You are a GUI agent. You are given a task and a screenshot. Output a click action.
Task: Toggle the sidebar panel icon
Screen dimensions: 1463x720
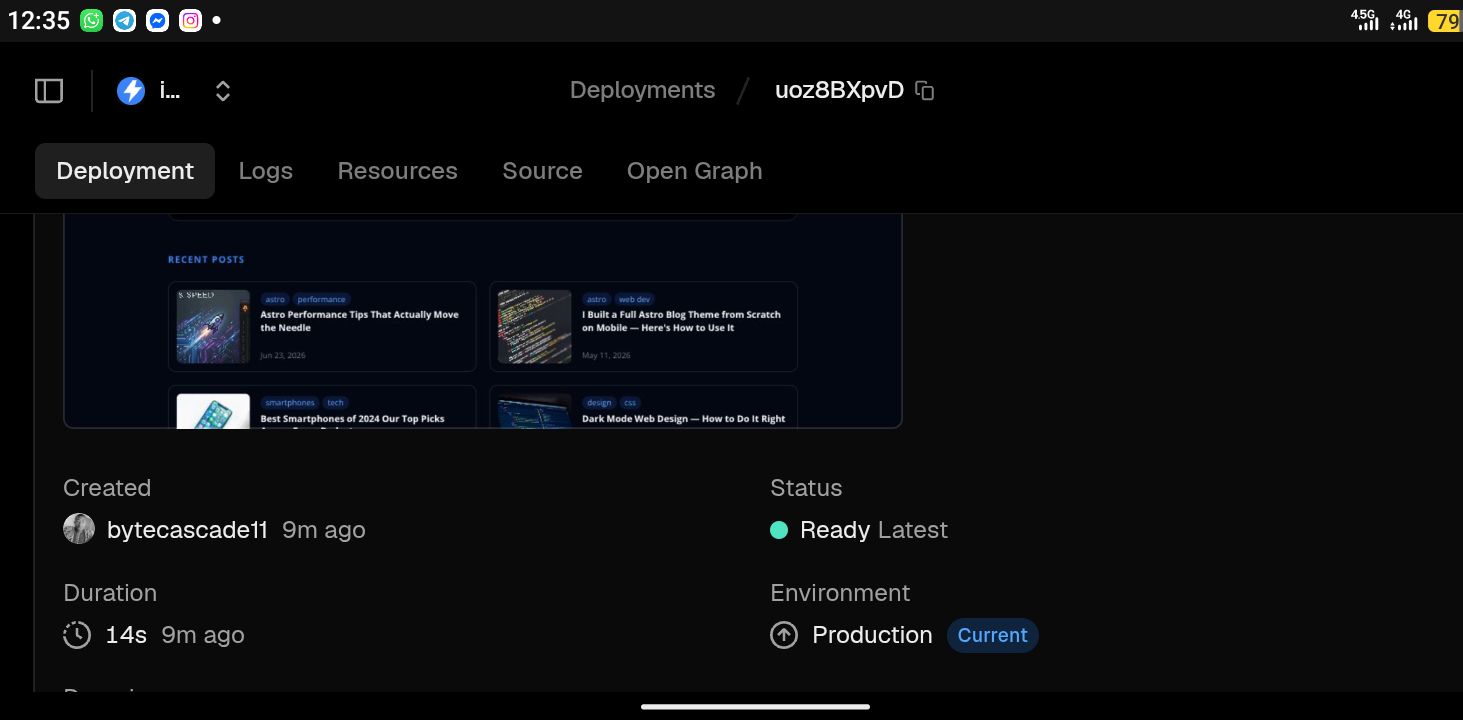click(x=49, y=91)
